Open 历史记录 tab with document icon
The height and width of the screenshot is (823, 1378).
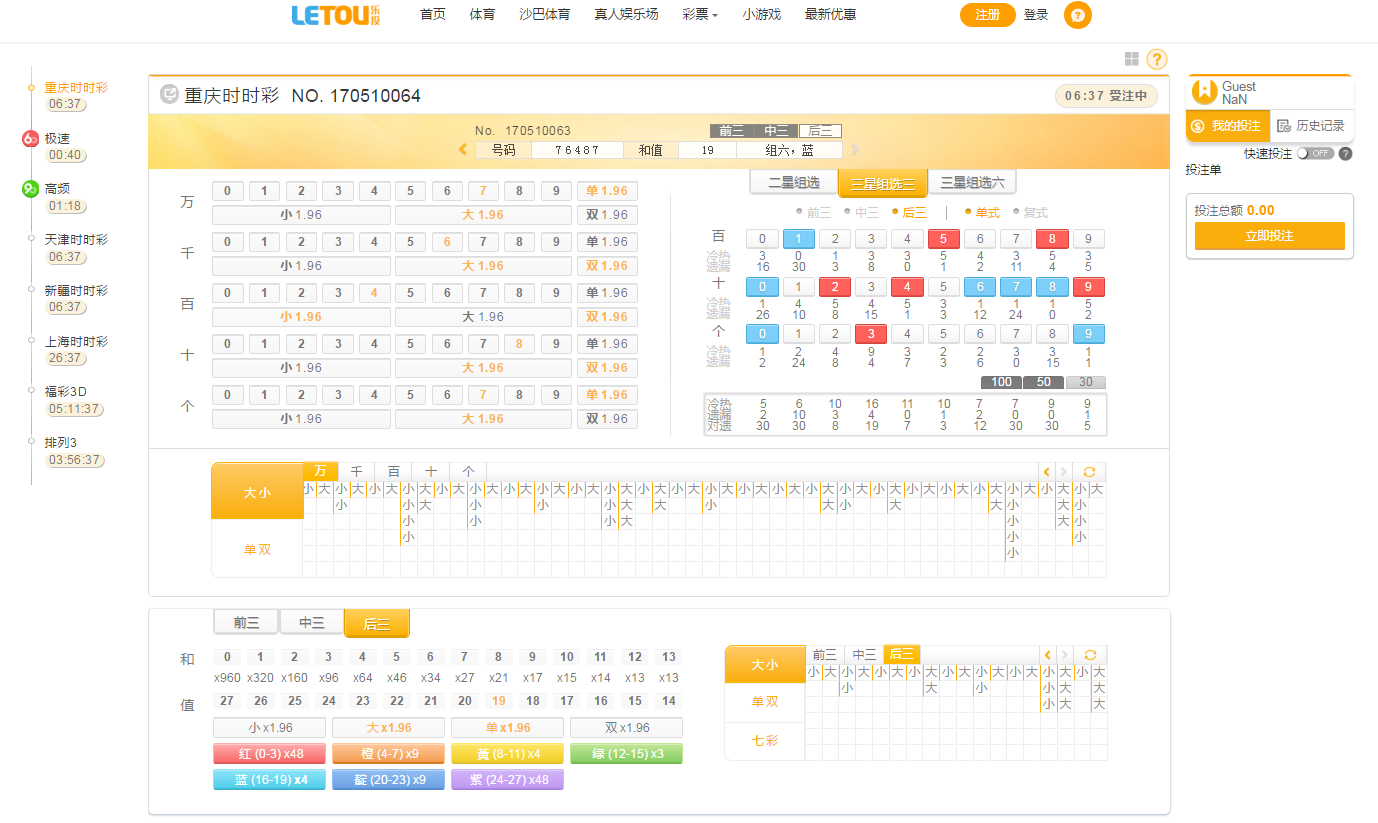[1311, 126]
